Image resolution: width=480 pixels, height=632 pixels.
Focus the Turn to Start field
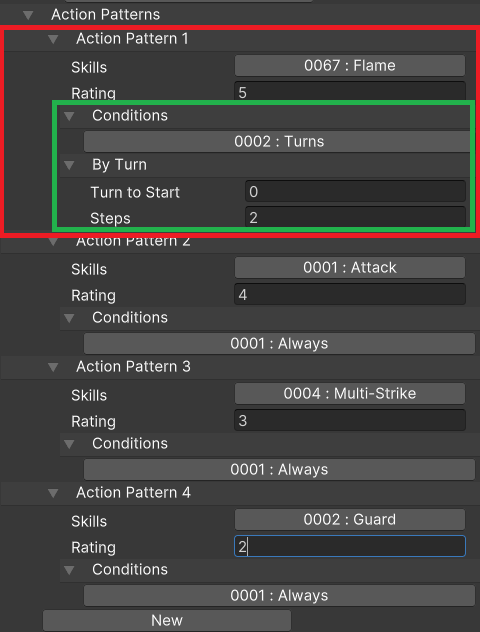click(355, 191)
